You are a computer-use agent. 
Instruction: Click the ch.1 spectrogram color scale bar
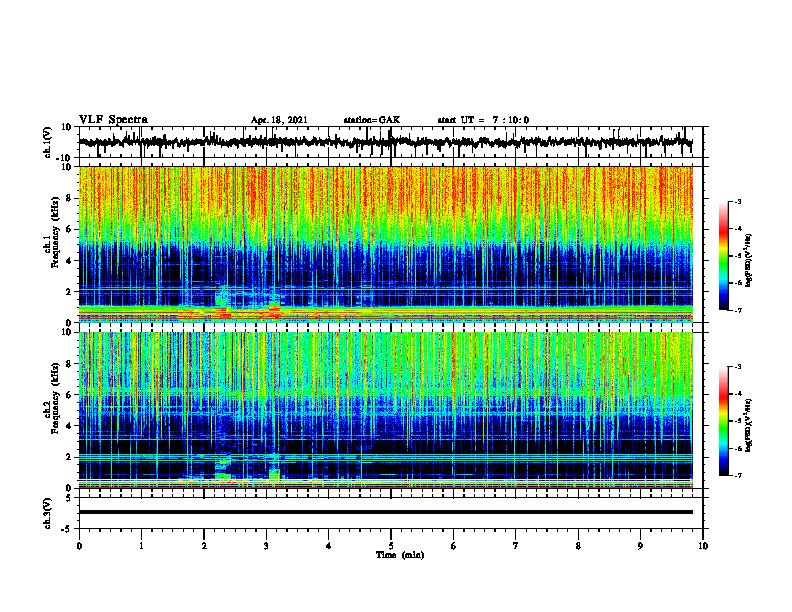click(x=724, y=256)
